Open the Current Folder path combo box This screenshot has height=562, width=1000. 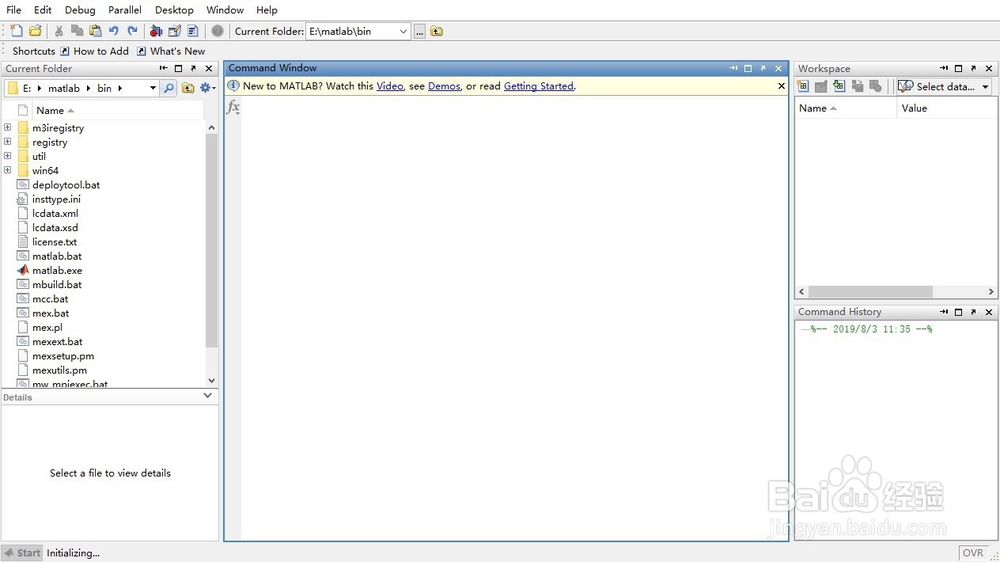click(358, 31)
